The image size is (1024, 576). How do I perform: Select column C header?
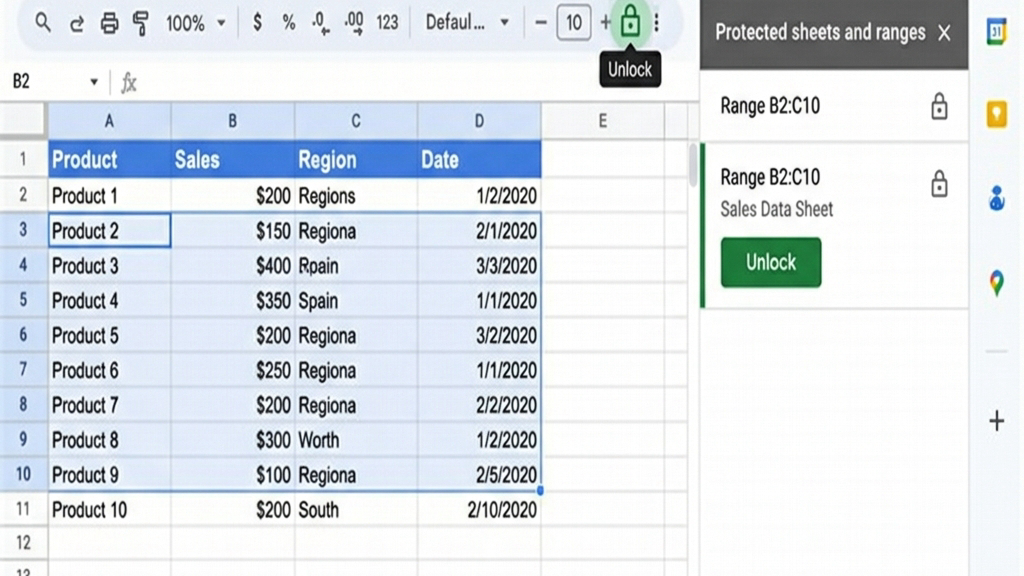[356, 121]
